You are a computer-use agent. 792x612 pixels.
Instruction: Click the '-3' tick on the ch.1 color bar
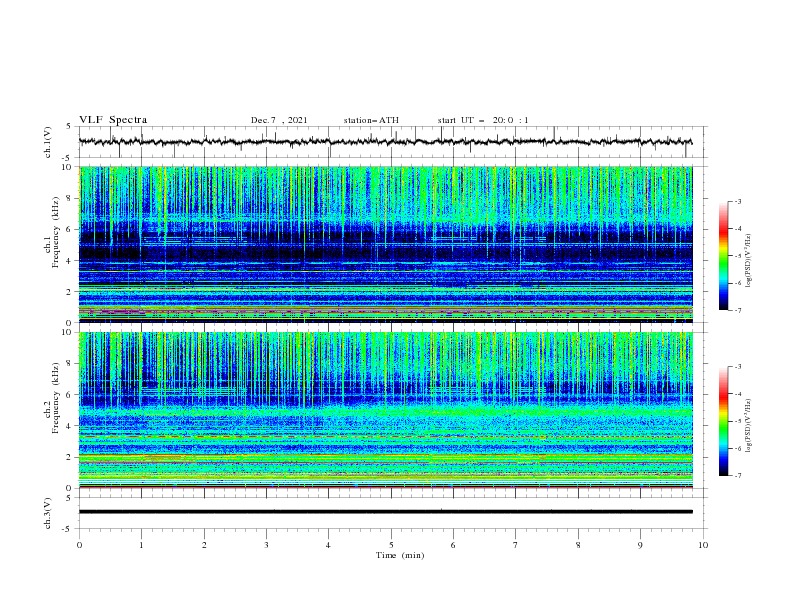738,201
